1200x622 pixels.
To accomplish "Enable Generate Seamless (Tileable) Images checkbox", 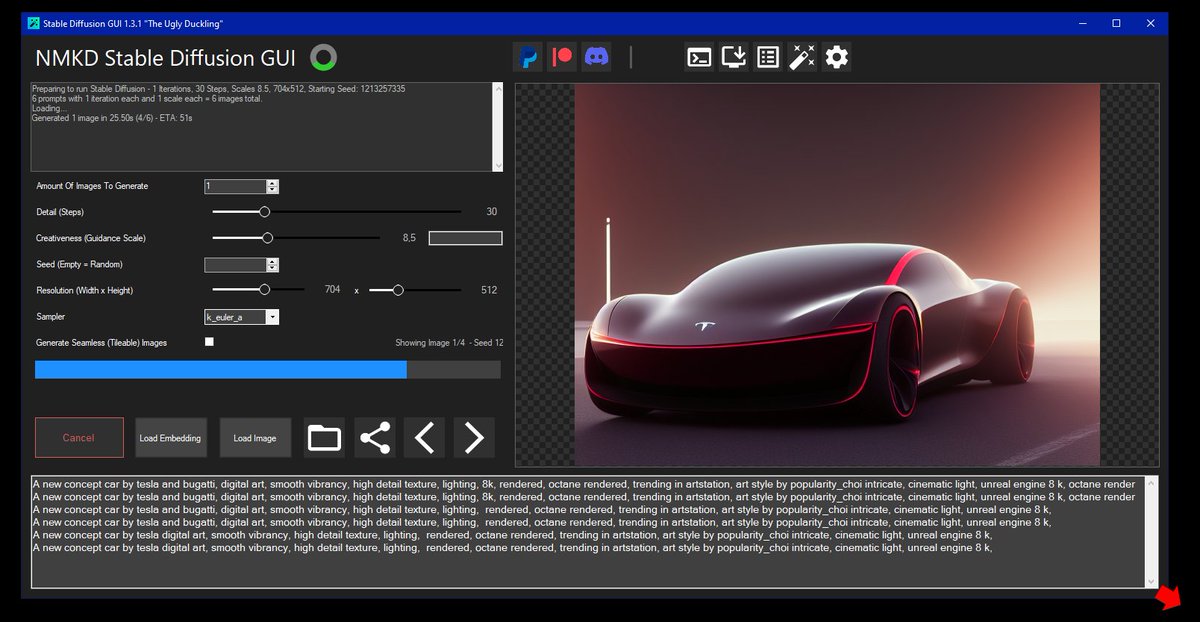I will point(209,342).
